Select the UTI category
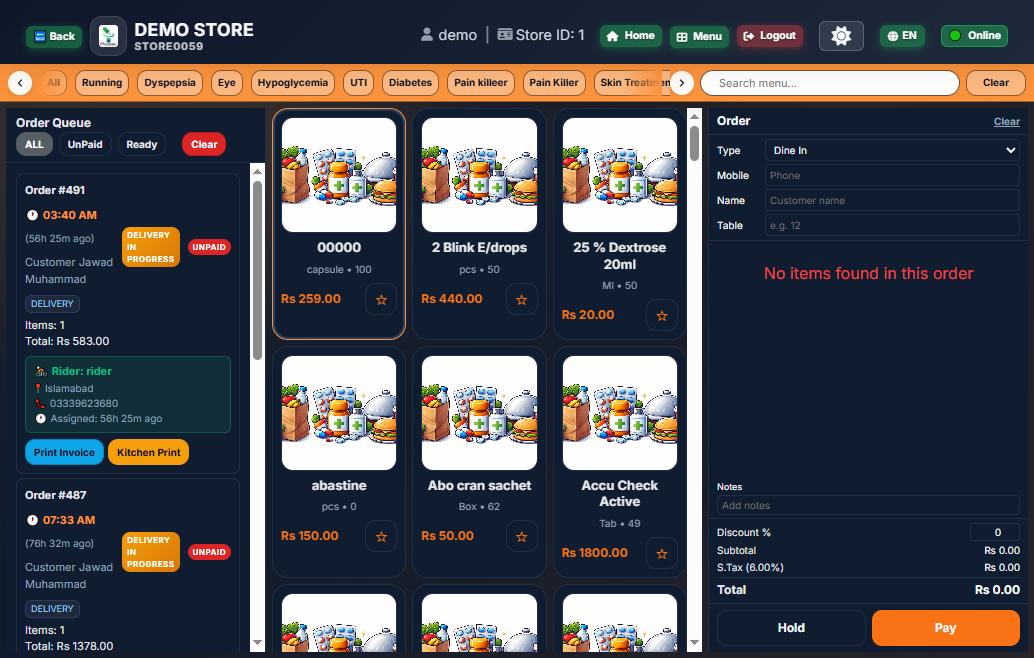Image resolution: width=1034 pixels, height=658 pixels. coord(359,82)
